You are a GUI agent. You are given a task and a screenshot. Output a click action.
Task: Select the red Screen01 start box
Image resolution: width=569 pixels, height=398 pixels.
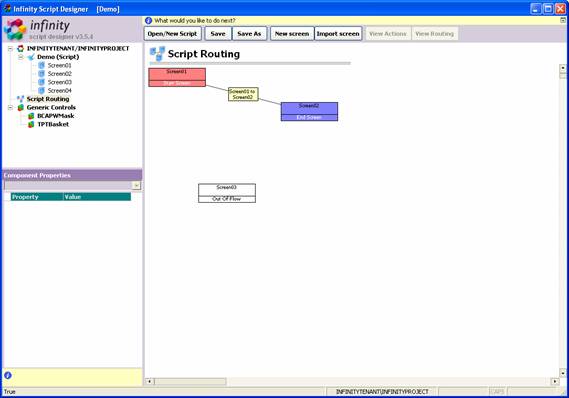[177, 77]
